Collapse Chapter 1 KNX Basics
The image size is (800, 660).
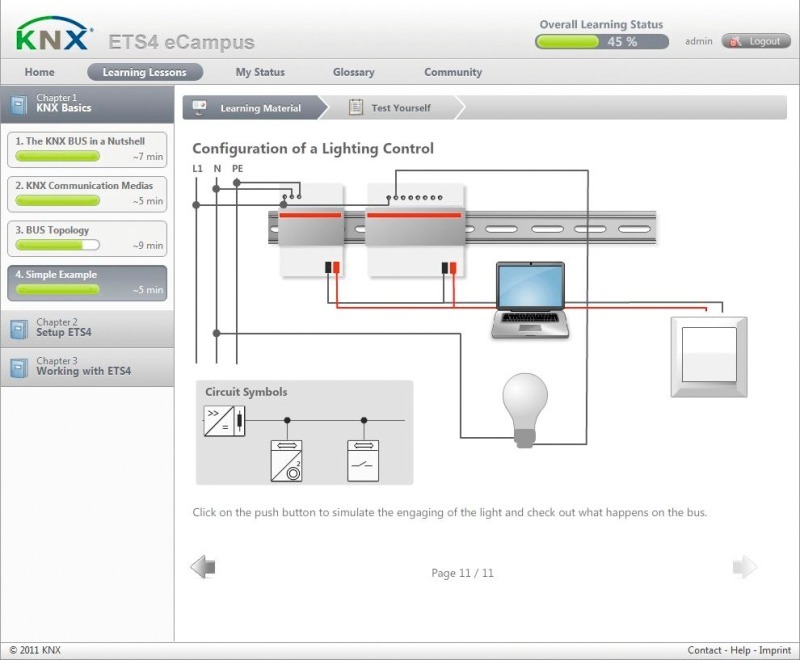point(87,104)
